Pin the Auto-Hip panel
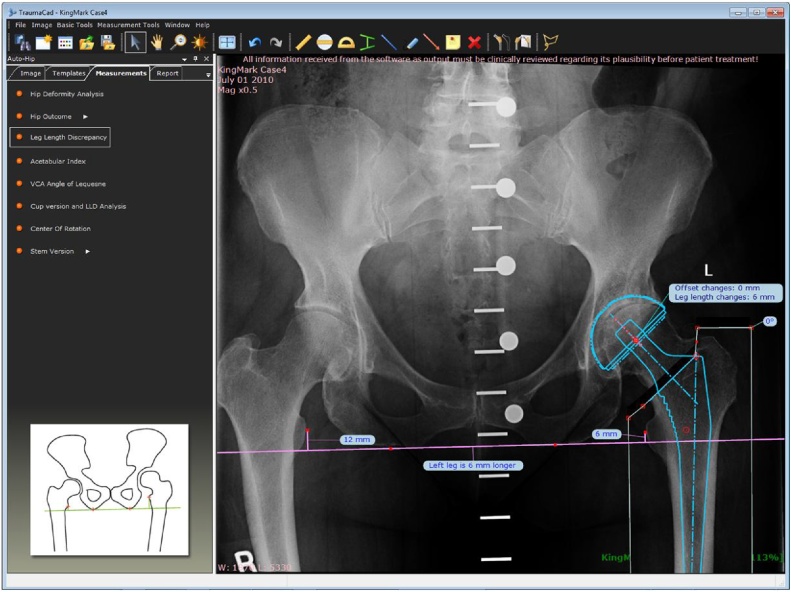791x592 pixels. click(x=196, y=59)
